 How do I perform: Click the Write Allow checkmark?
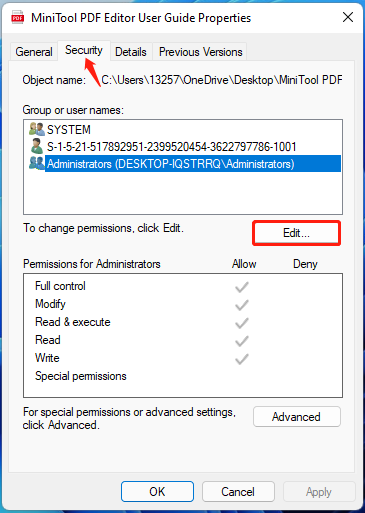click(x=242, y=359)
